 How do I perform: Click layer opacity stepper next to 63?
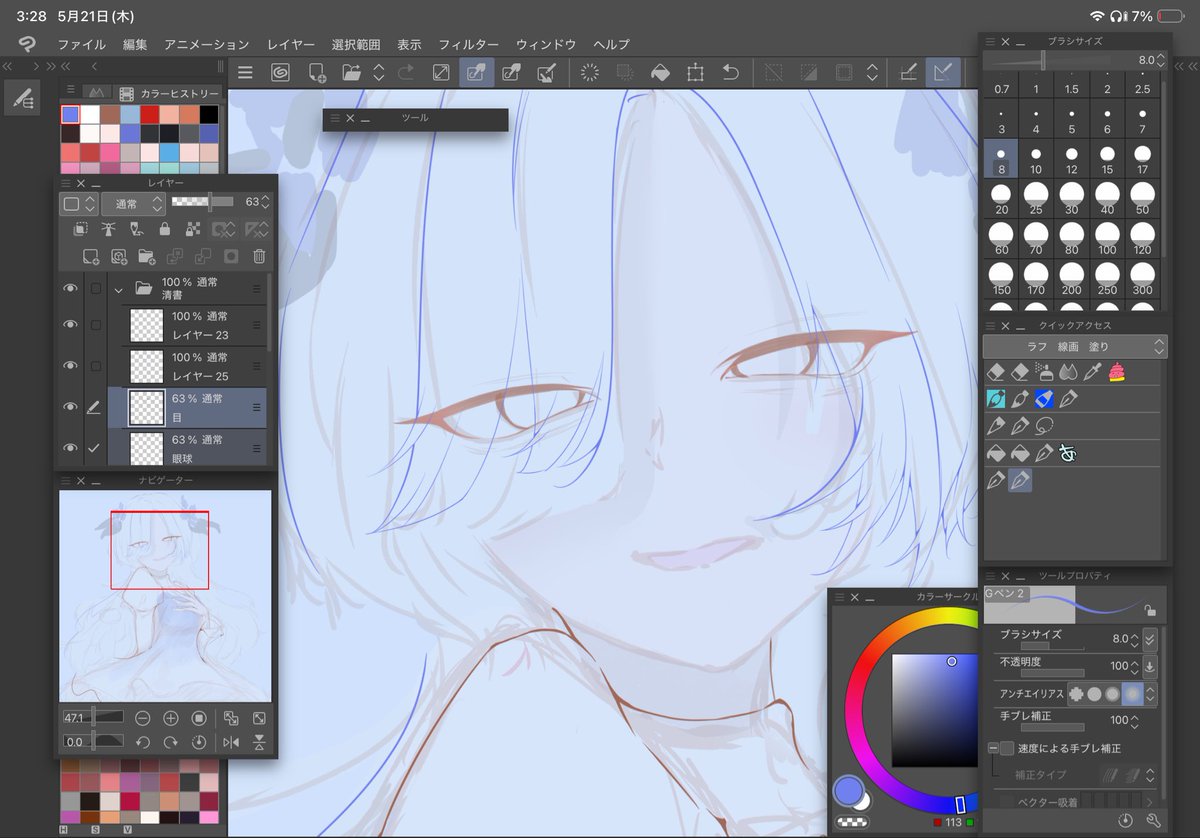(x=267, y=203)
